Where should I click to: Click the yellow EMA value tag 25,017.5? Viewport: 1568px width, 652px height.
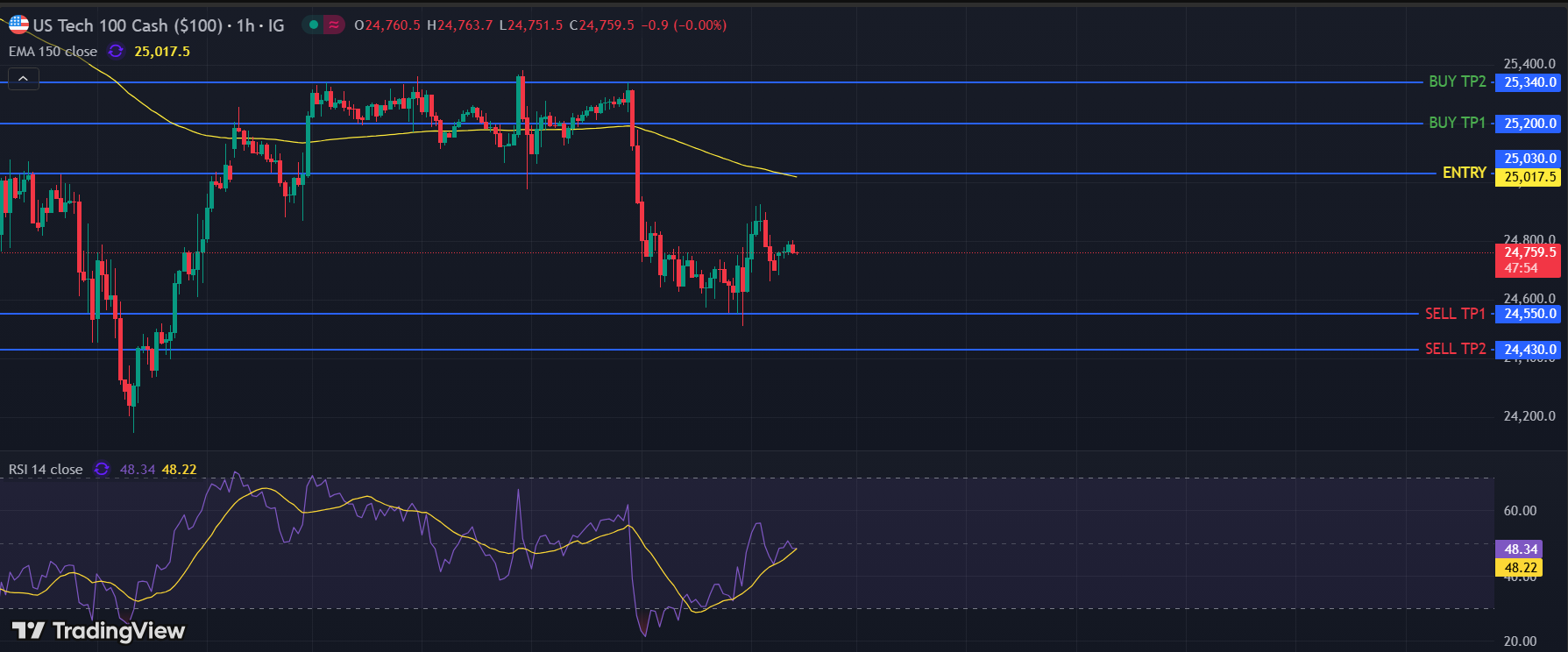[1529, 177]
